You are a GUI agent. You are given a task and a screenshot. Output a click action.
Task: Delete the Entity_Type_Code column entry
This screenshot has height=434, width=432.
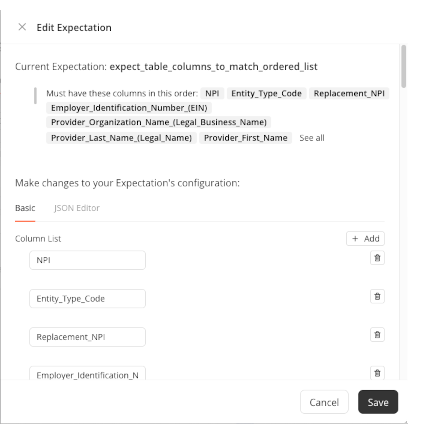(x=377, y=296)
